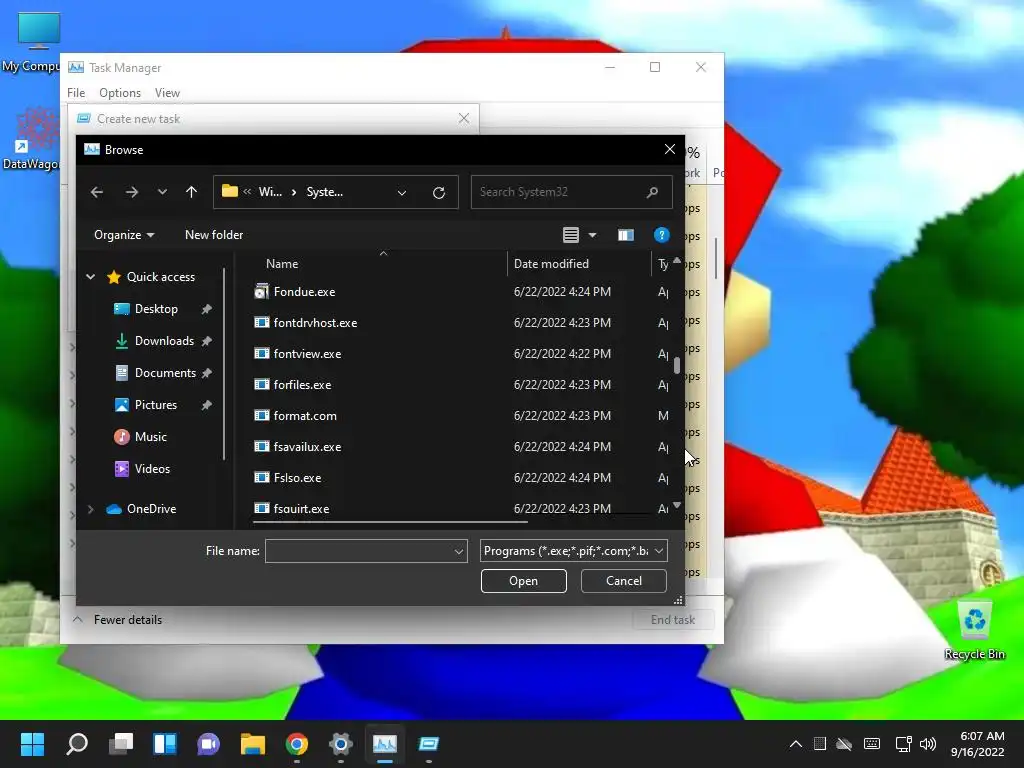Select Quick access in sidebar

161,277
